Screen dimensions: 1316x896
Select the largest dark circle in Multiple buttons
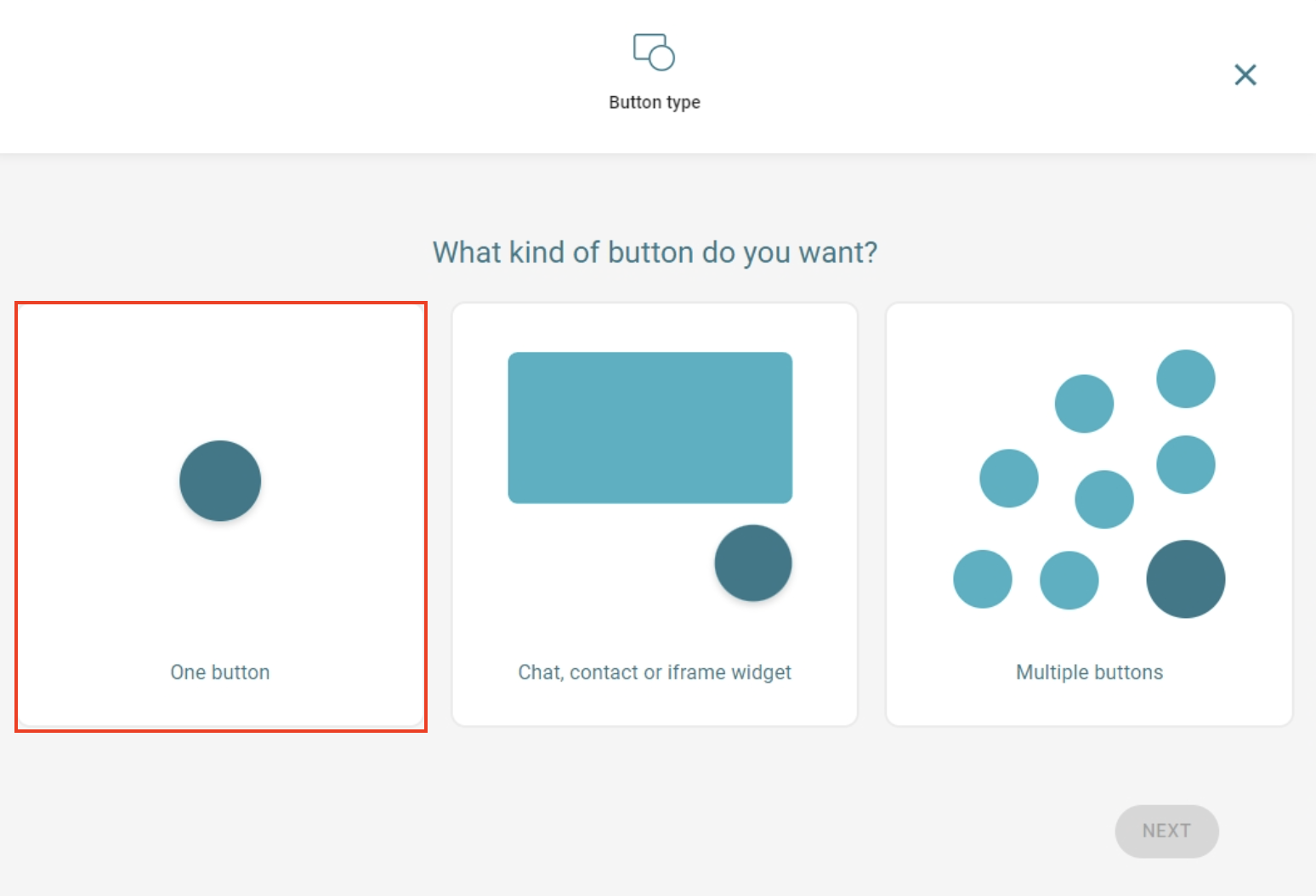pos(1186,579)
